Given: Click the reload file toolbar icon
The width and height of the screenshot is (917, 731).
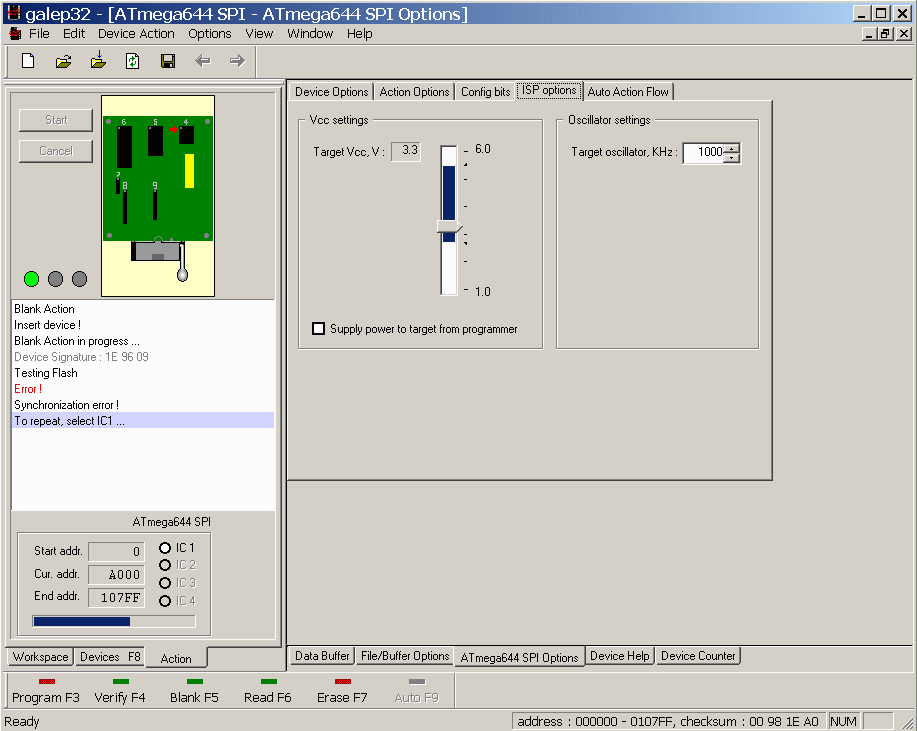Looking at the screenshot, I should (x=133, y=61).
